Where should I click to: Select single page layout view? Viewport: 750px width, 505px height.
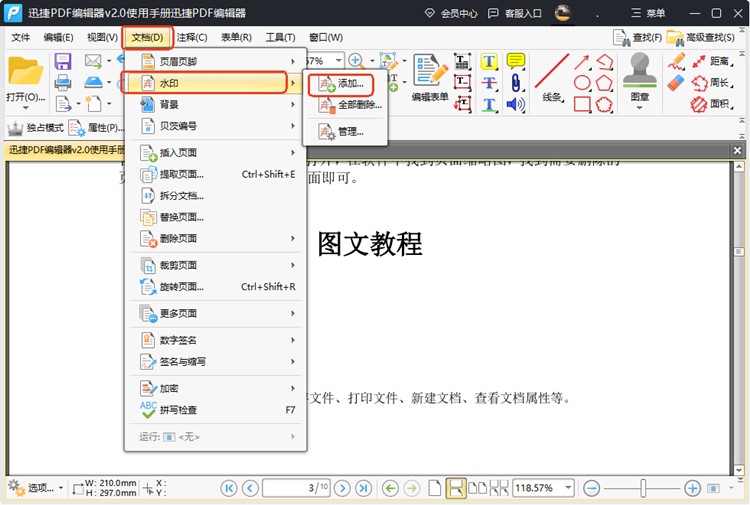point(434,488)
